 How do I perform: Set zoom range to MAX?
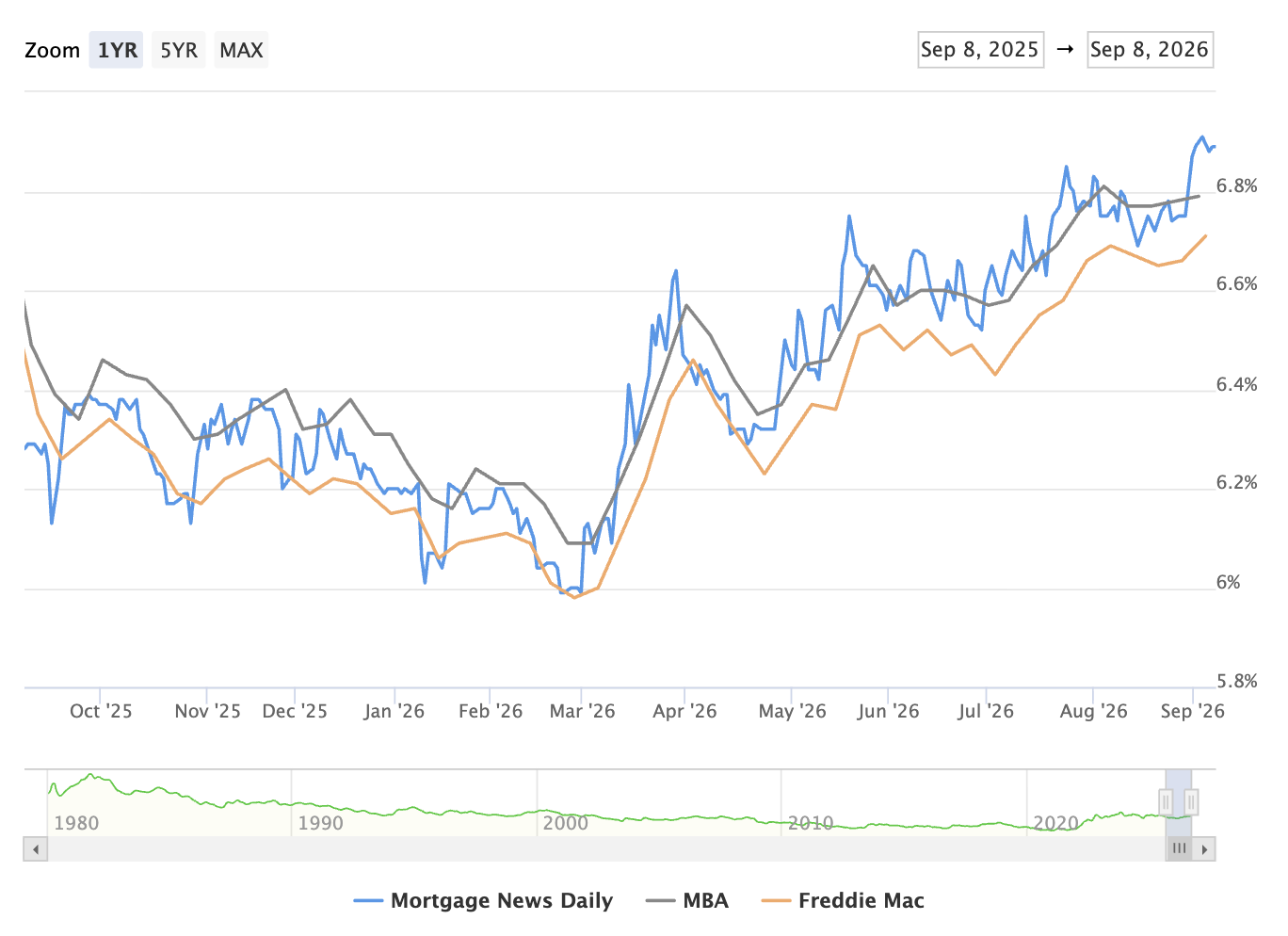241,50
